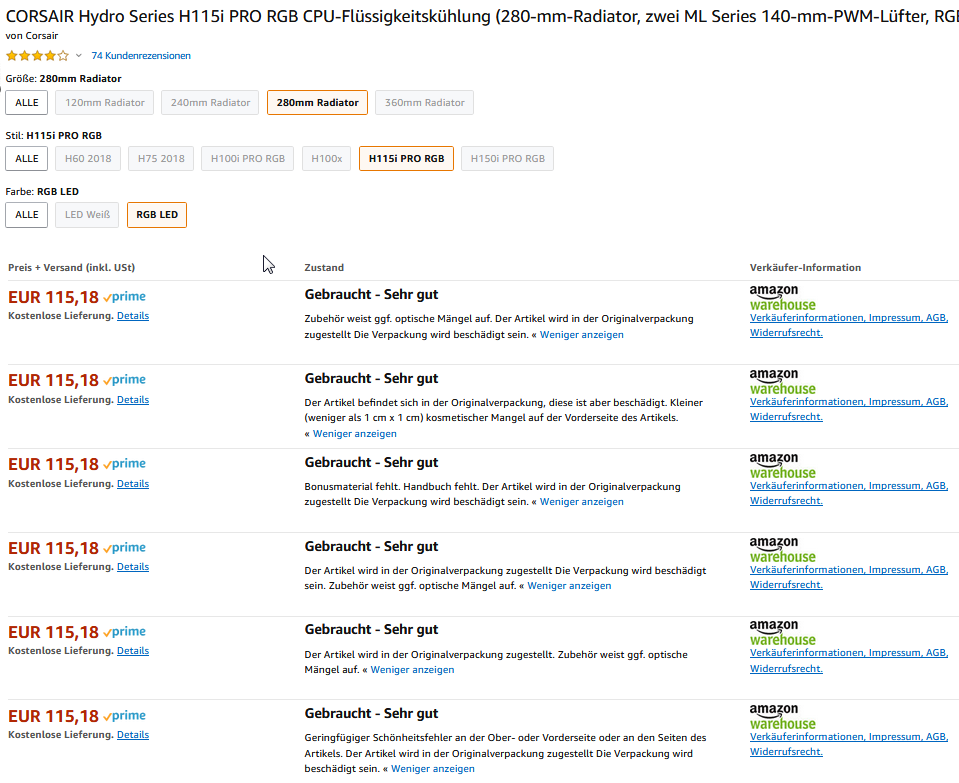Open Verkäuferinformationen link of sixth offer

(x=849, y=737)
